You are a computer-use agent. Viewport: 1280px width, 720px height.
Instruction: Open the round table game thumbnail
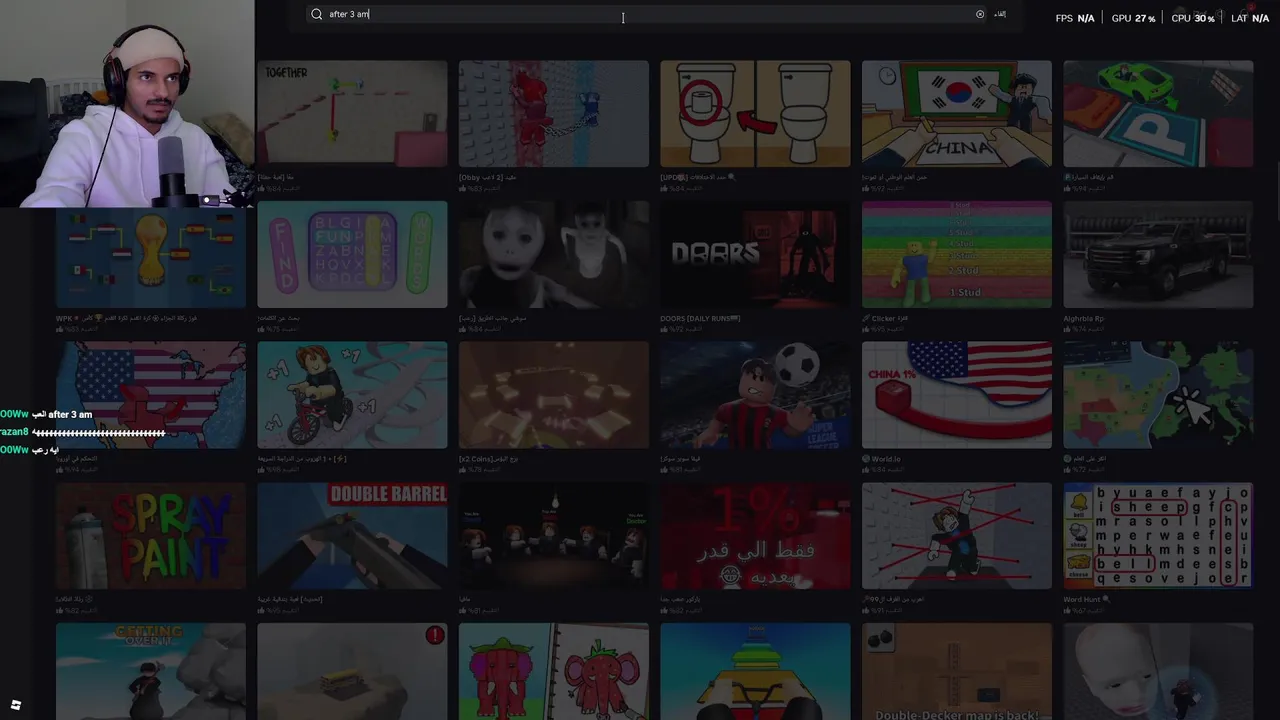[x=553, y=395]
